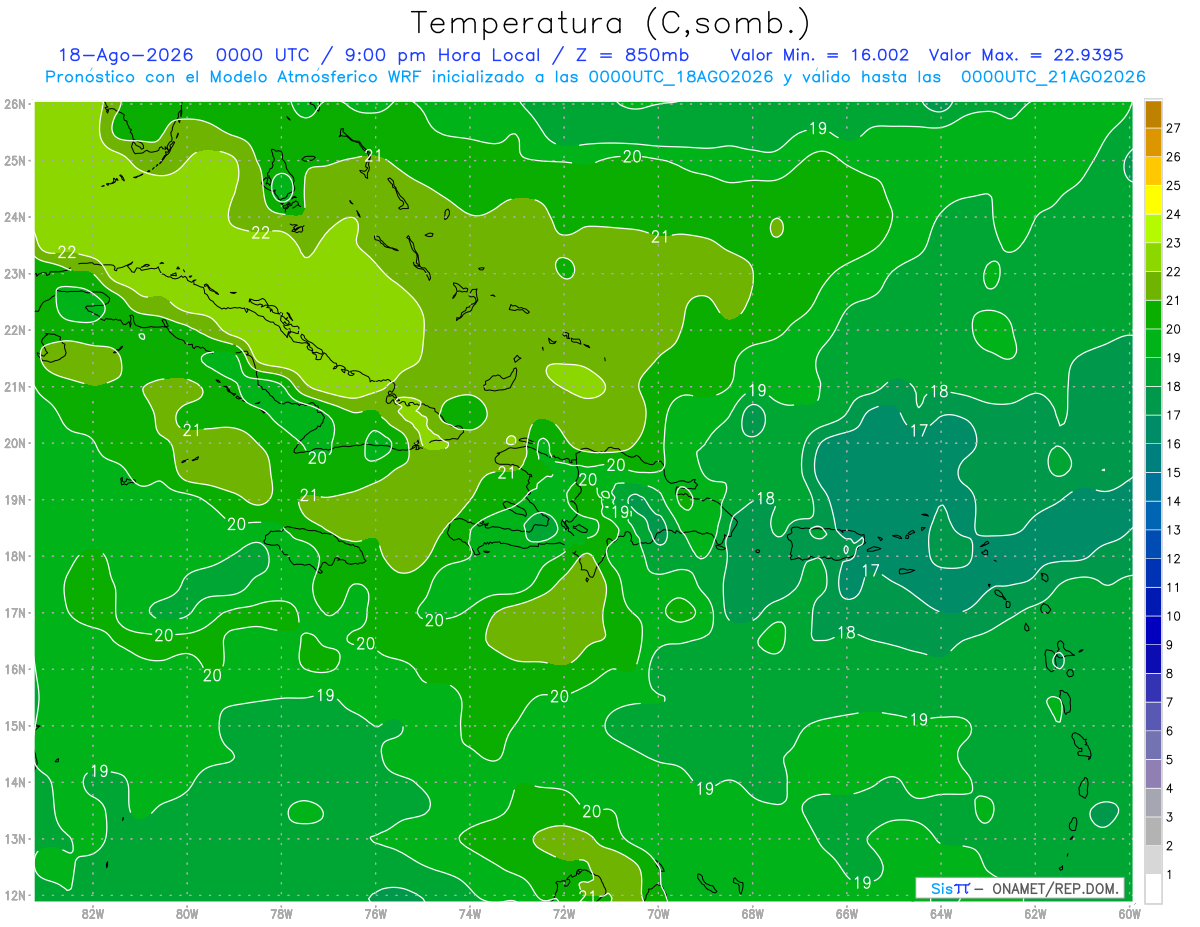Click the '19N' latitude axis label
This screenshot has width=1200, height=927.
point(15,499)
